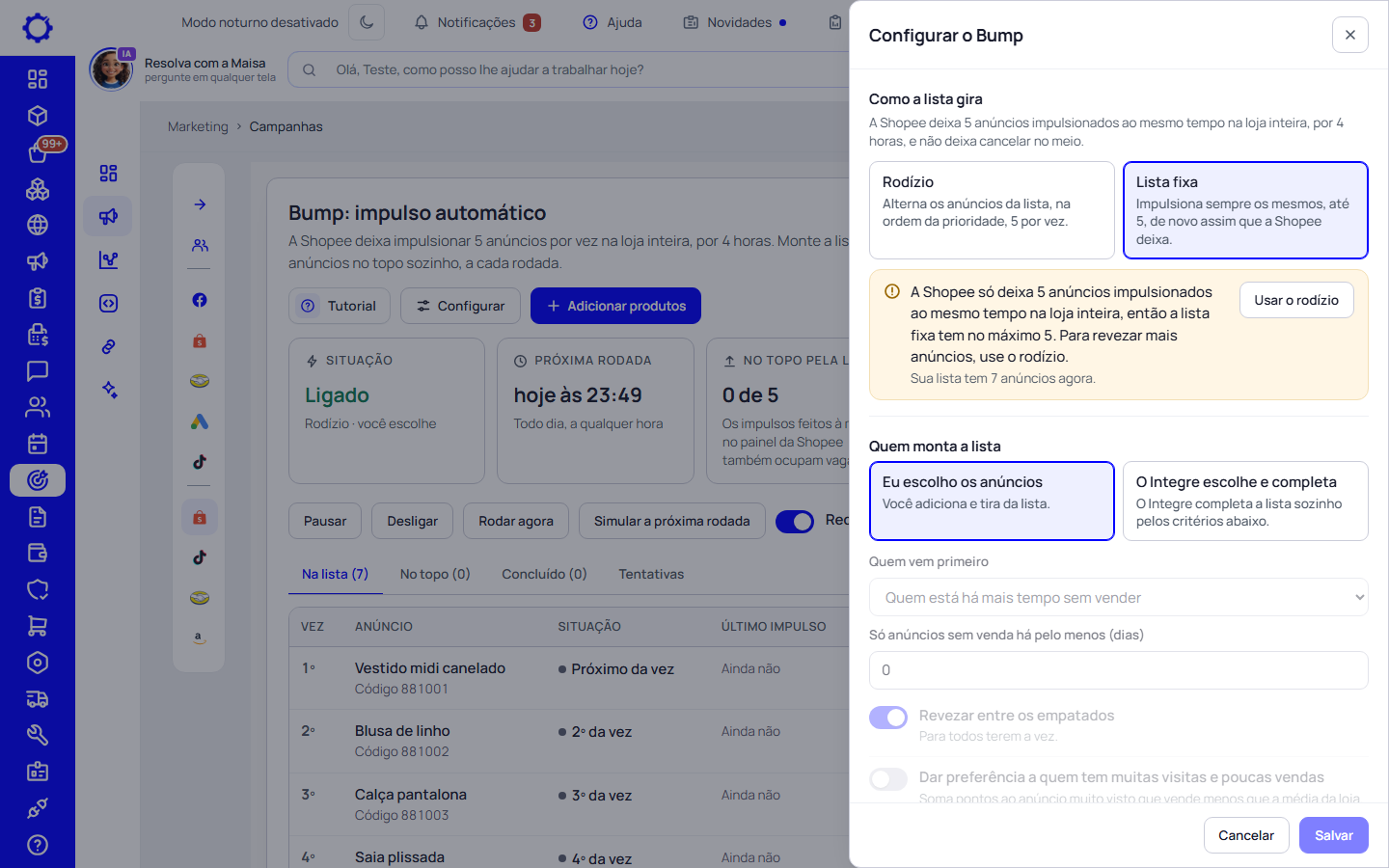
Task: Click the minimum days without sale field
Action: 1119,670
